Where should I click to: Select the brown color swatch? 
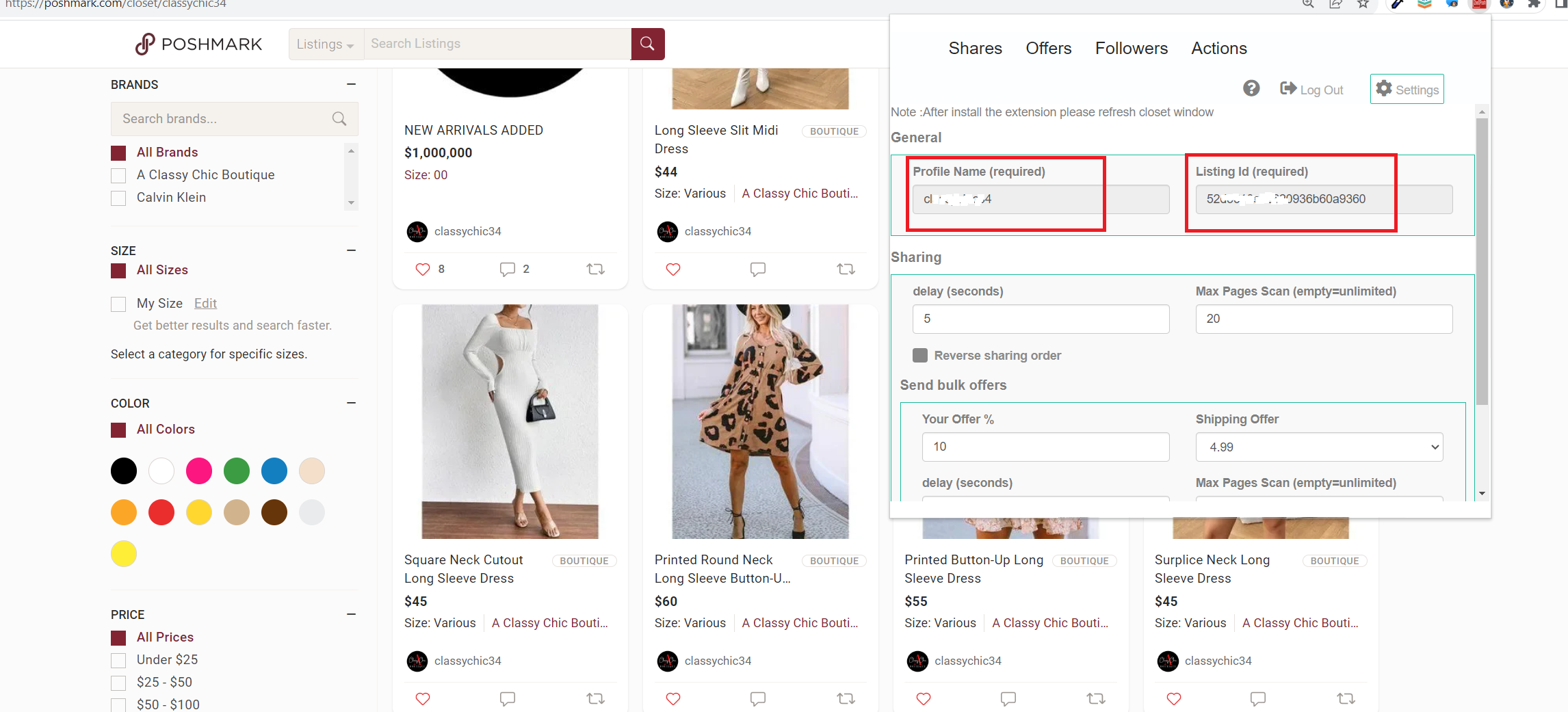(274, 512)
